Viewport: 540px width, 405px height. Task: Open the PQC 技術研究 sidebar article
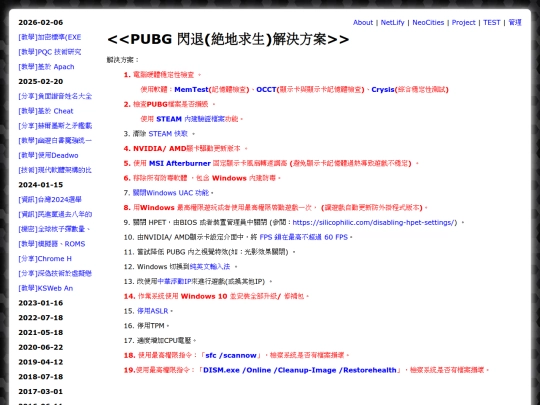(x=50, y=52)
